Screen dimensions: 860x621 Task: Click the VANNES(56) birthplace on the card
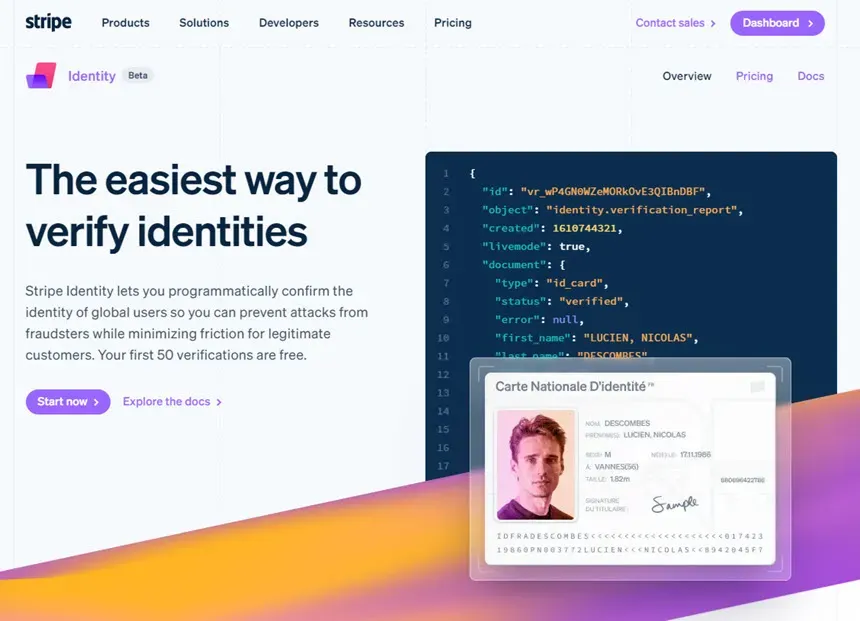[616, 467]
